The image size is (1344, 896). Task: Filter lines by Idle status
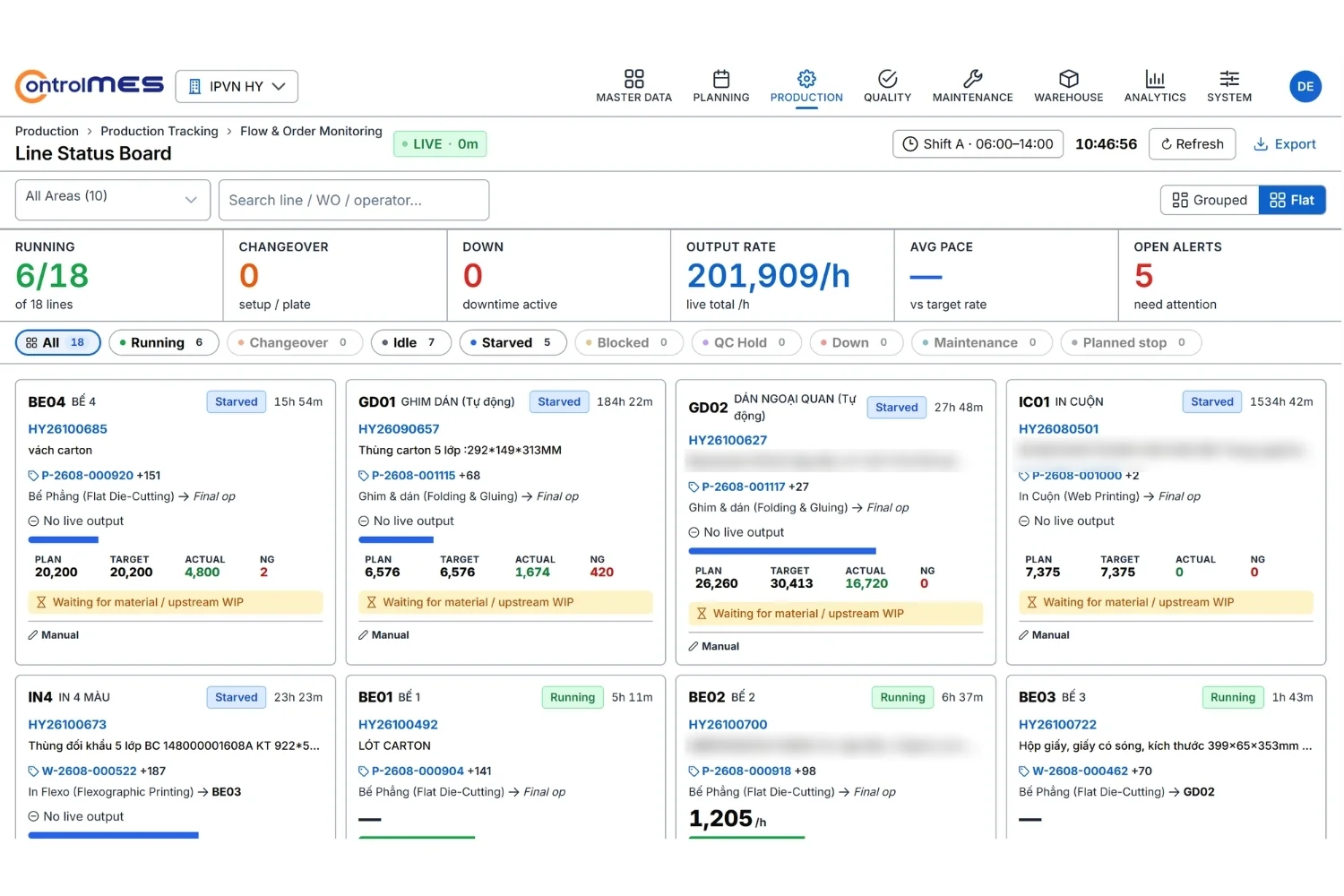410,342
